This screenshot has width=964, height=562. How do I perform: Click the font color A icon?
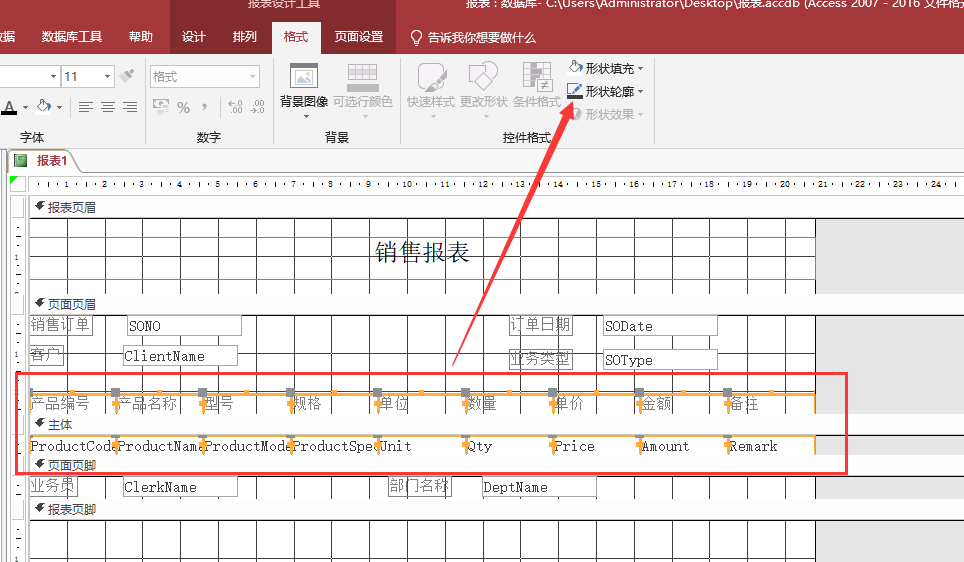[x=9, y=107]
